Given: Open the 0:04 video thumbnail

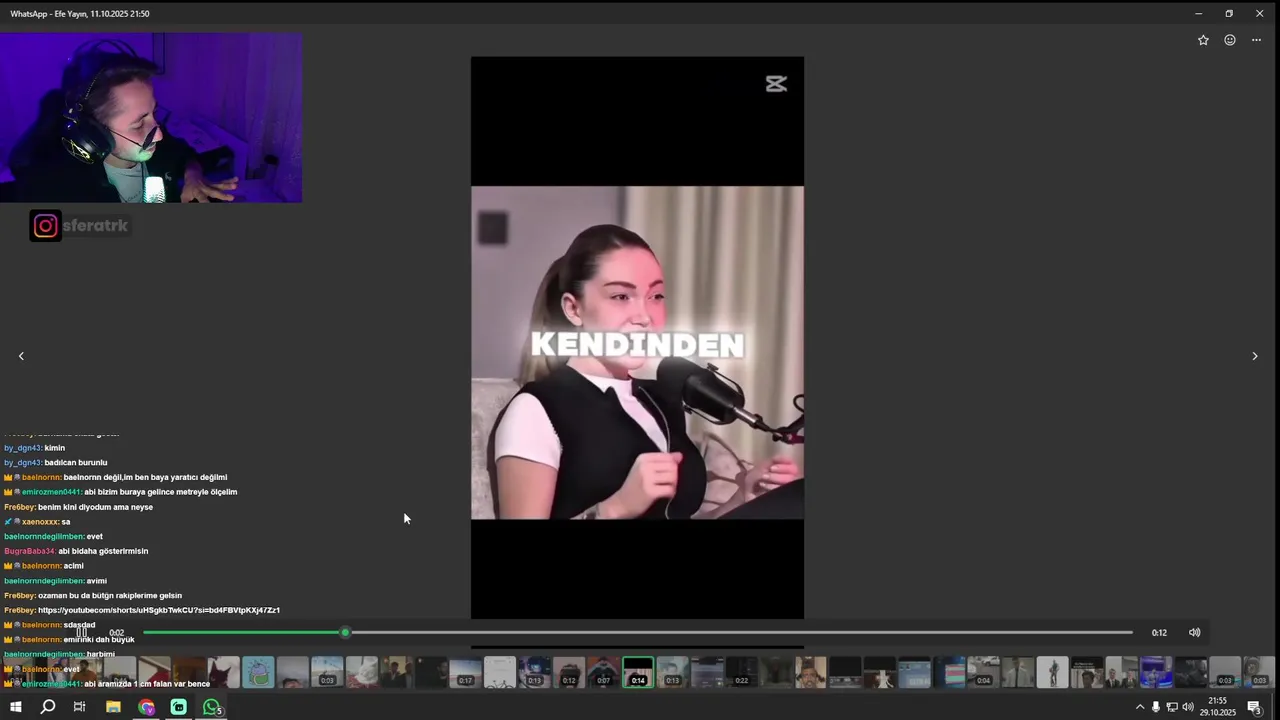Looking at the screenshot, I should coord(984,672).
